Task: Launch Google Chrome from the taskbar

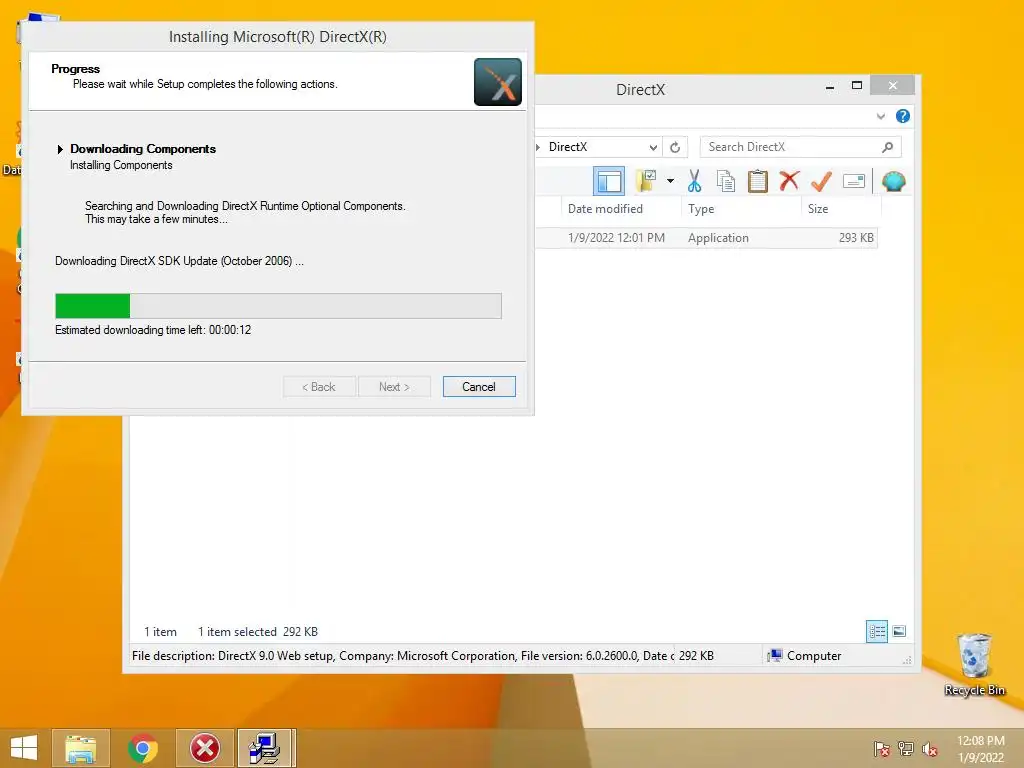Action: [142, 748]
